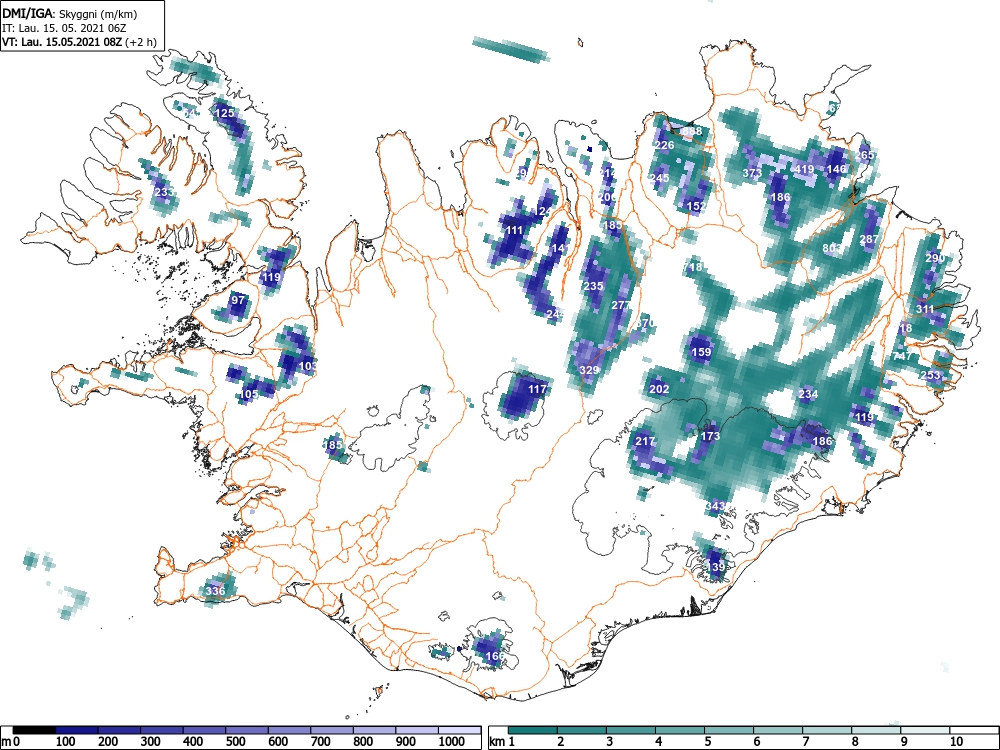Click the DMI/IGA Skyggni (m/km) title text
1000x750 pixels.
pyautogui.click(x=70, y=13)
